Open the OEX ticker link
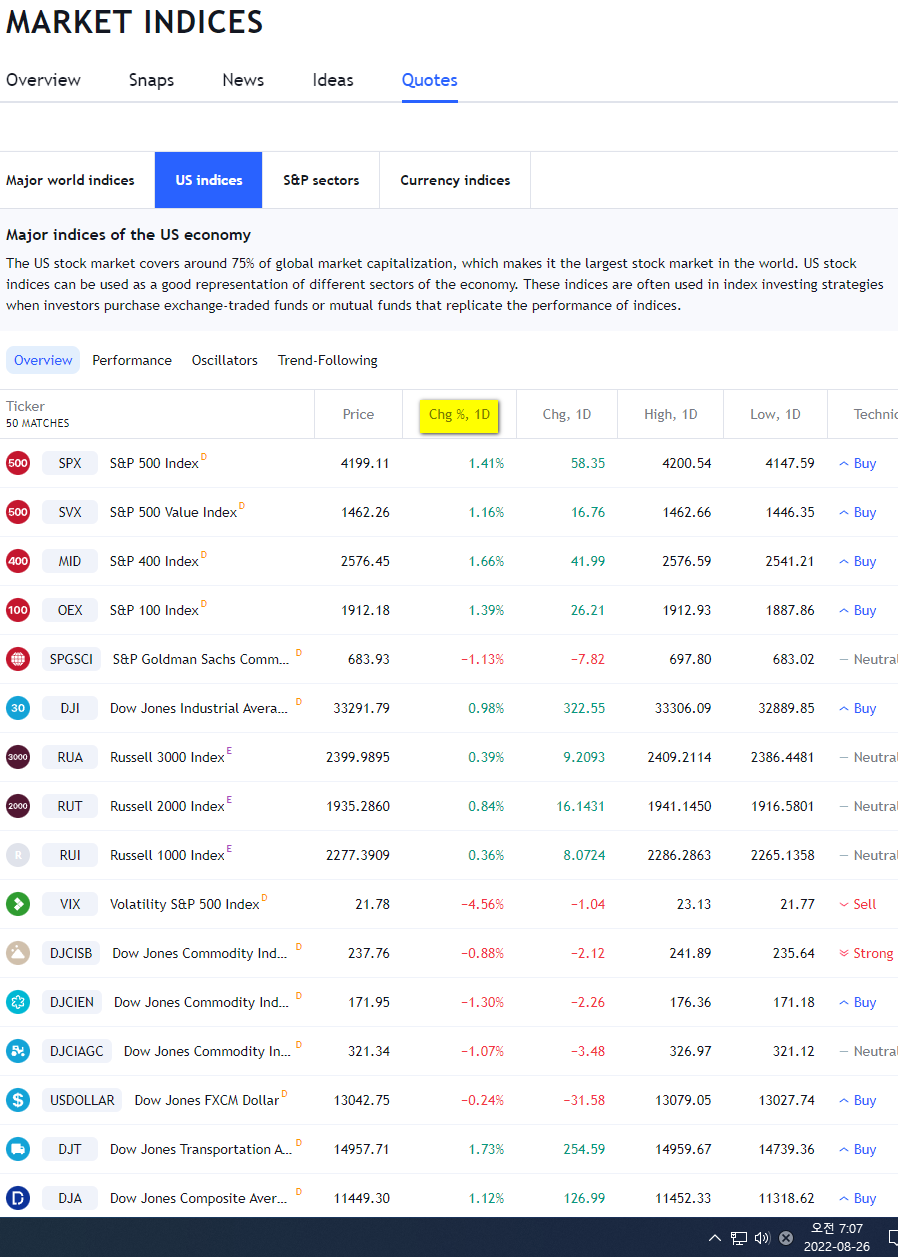The width and height of the screenshot is (898, 1257). coord(70,610)
